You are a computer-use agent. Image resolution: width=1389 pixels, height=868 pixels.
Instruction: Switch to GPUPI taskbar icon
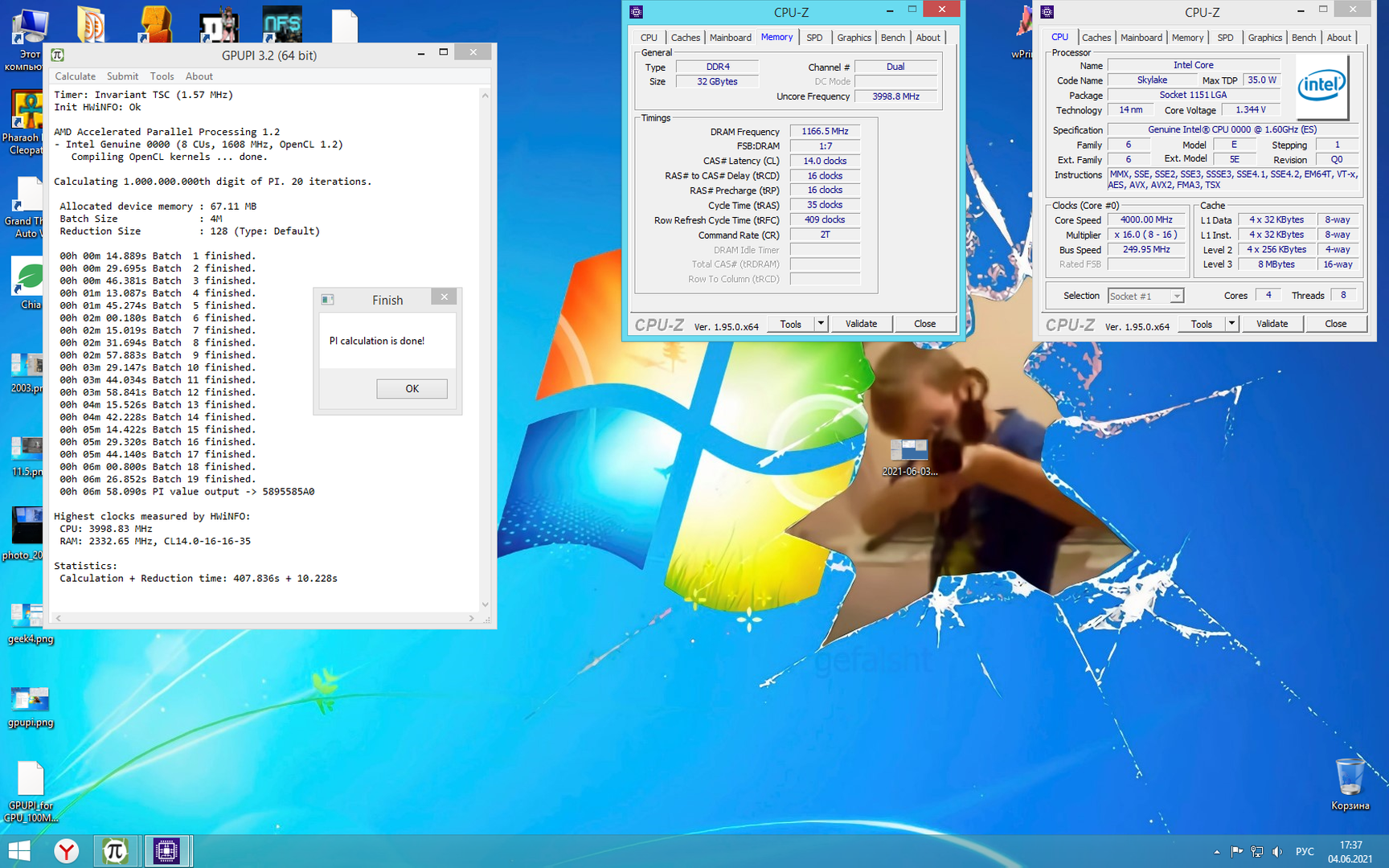click(115, 851)
